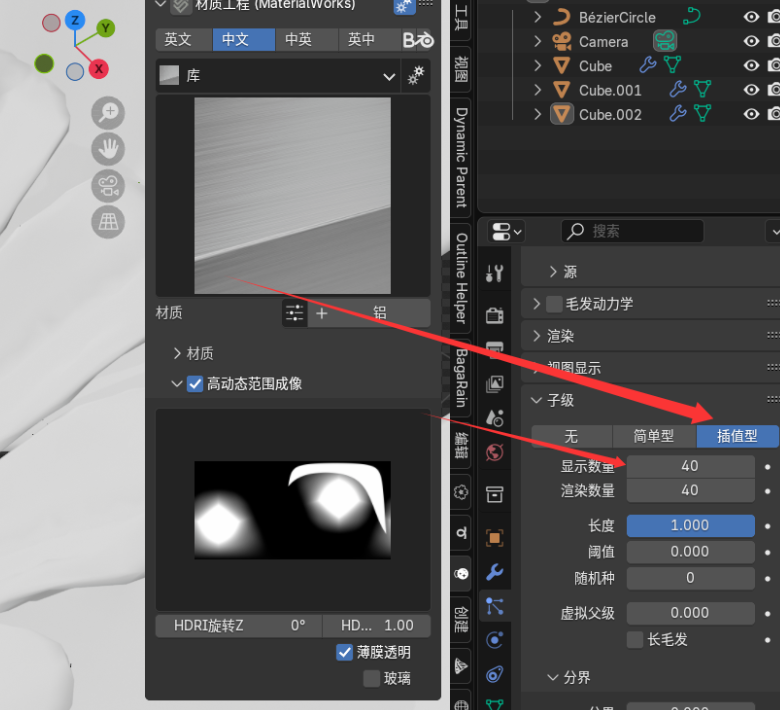Enable the long hair checkbox
Viewport: 780px width, 710px height.
(635, 639)
